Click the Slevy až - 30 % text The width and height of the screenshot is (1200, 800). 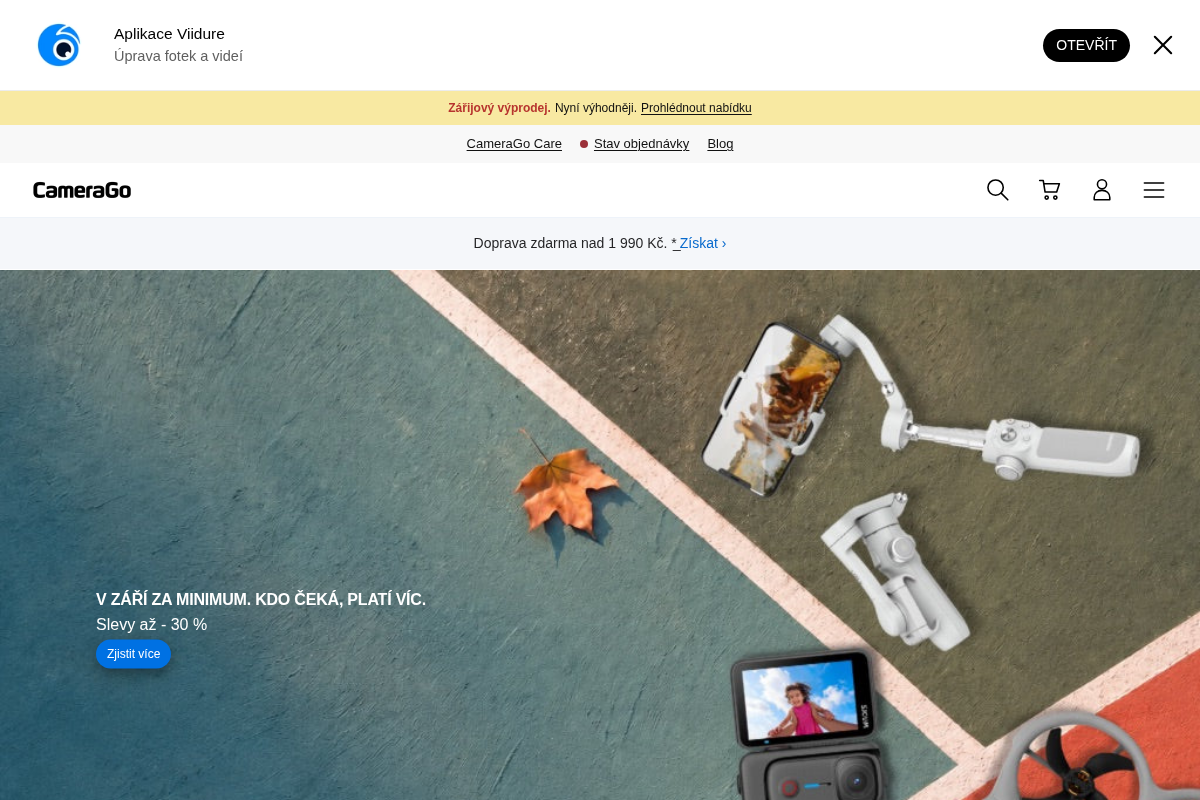tap(151, 625)
